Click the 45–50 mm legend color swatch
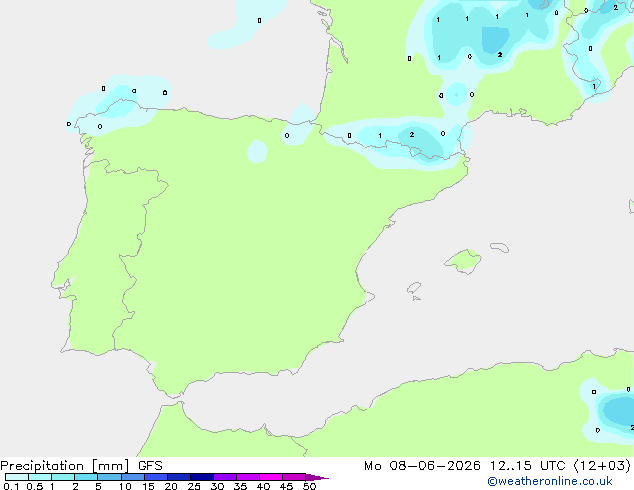The image size is (634, 490). click(294, 477)
